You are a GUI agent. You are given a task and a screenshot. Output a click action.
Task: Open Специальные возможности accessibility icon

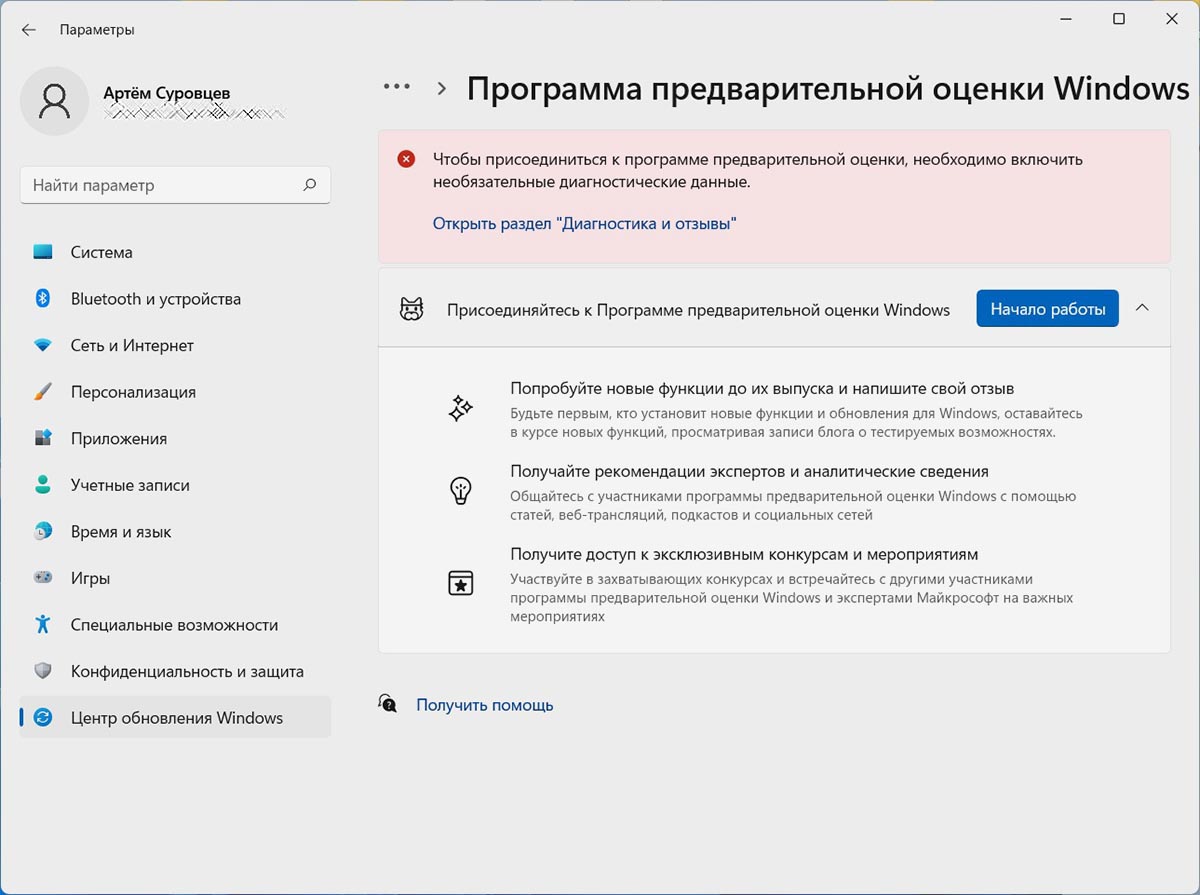point(43,625)
